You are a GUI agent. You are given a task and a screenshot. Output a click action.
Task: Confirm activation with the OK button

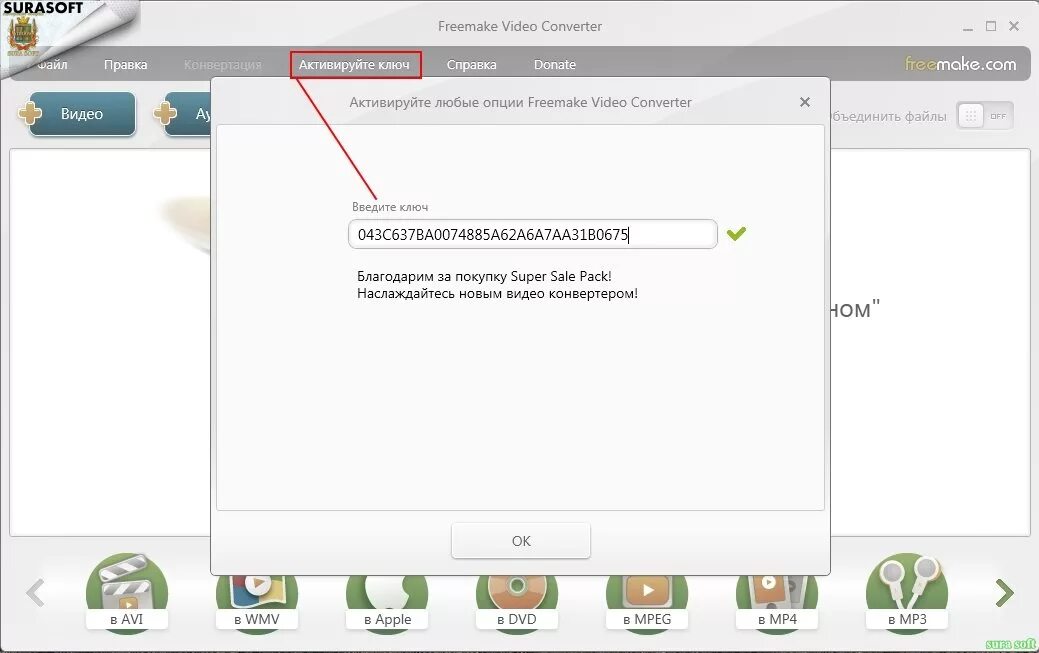521,541
